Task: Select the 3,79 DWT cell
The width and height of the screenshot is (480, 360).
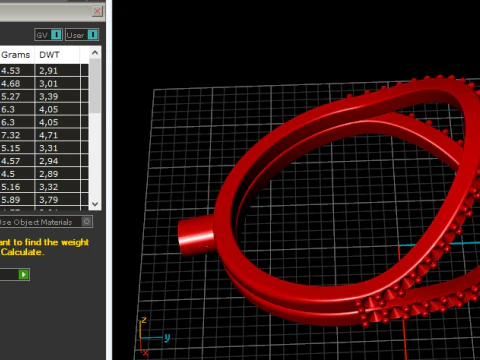Action: click(x=57, y=200)
